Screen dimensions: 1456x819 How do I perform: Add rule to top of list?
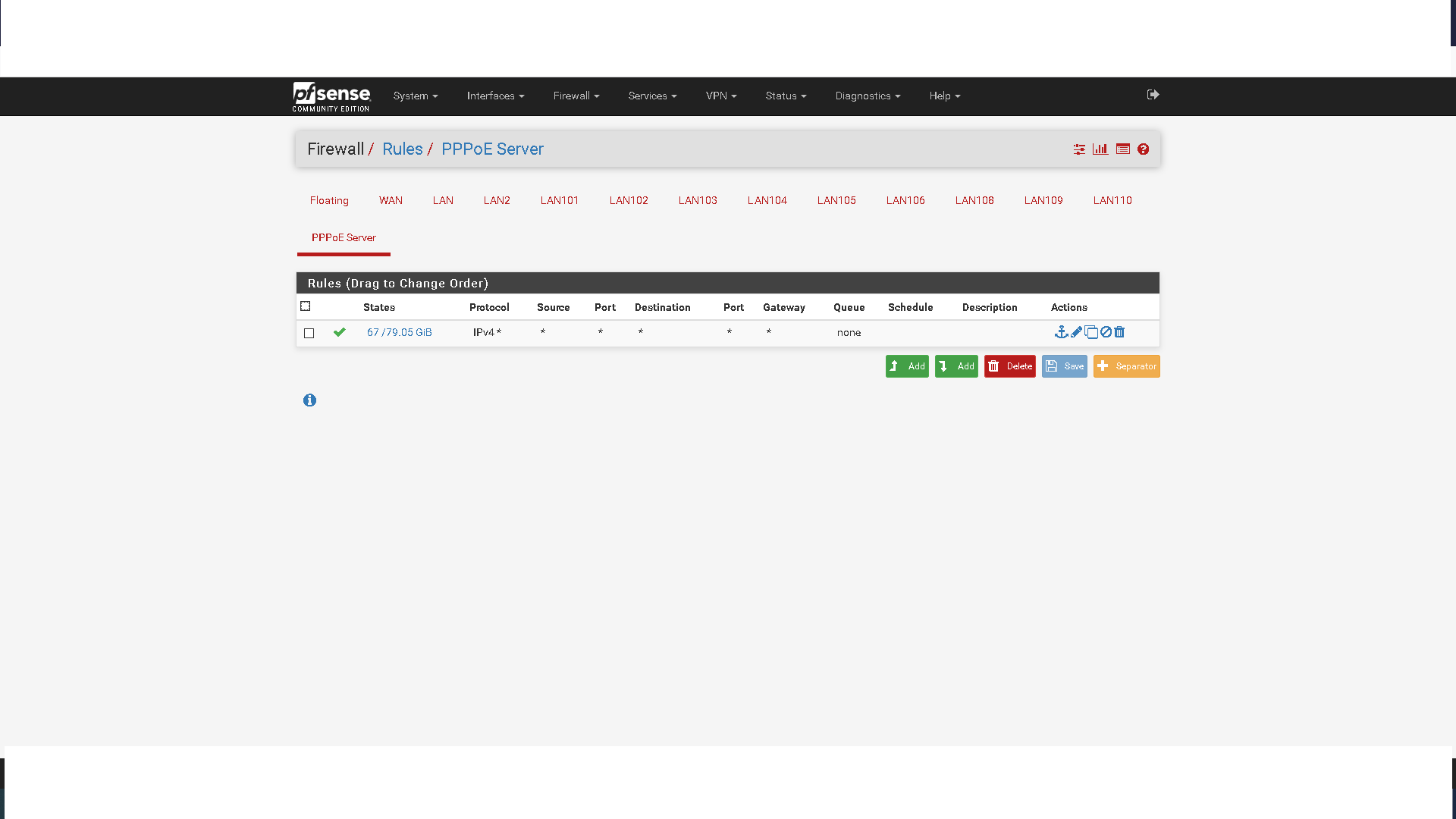tap(907, 366)
